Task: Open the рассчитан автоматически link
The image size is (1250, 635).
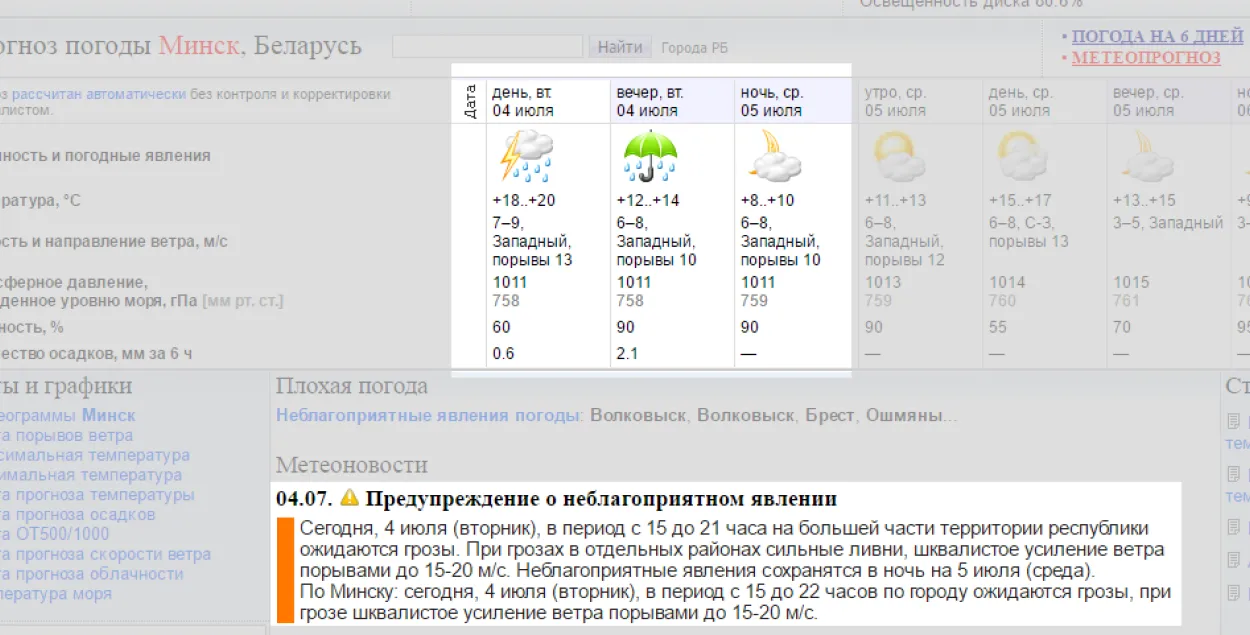Action: (x=99, y=94)
